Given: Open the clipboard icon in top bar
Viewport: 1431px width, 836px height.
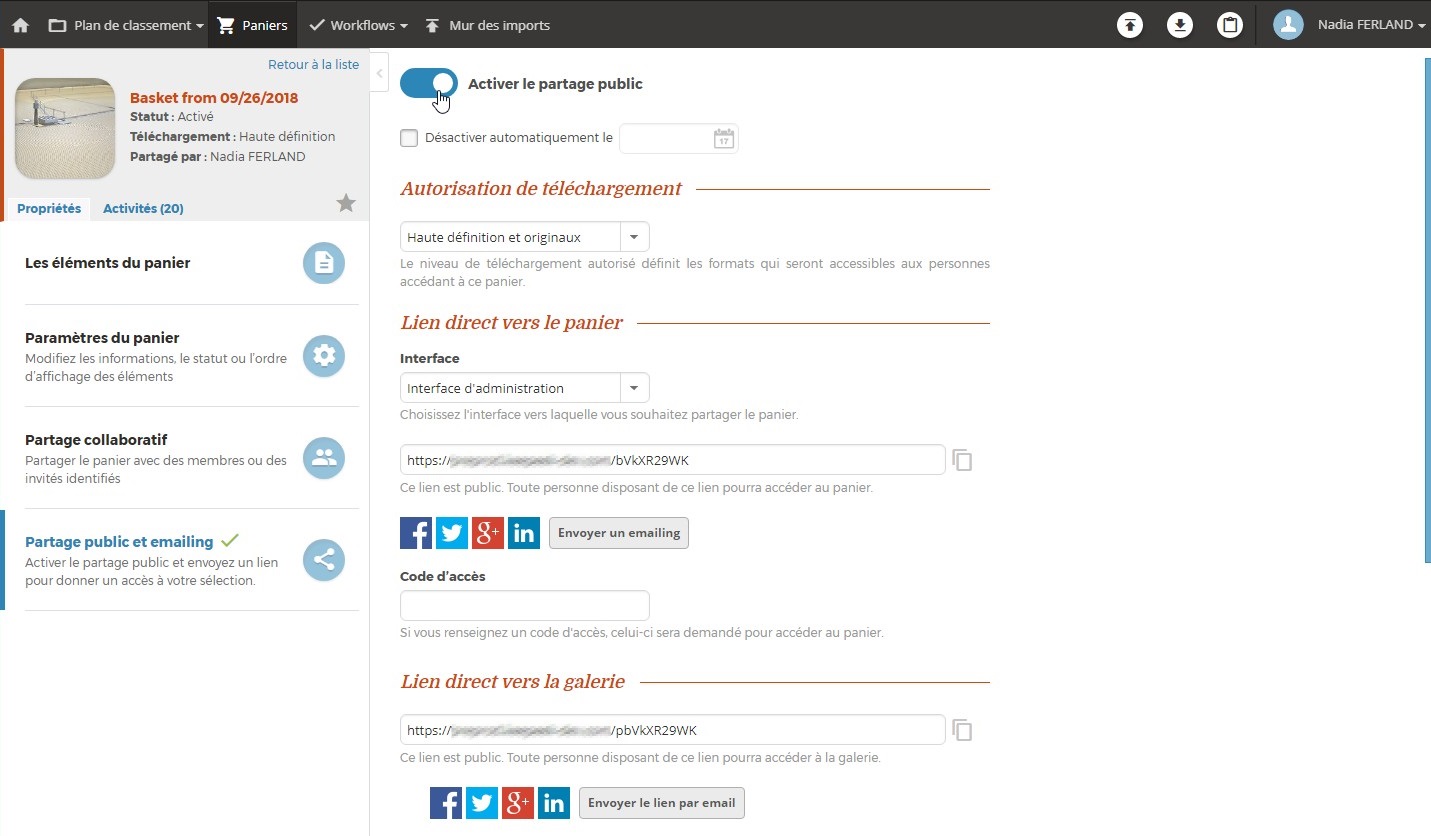Looking at the screenshot, I should (x=1230, y=25).
